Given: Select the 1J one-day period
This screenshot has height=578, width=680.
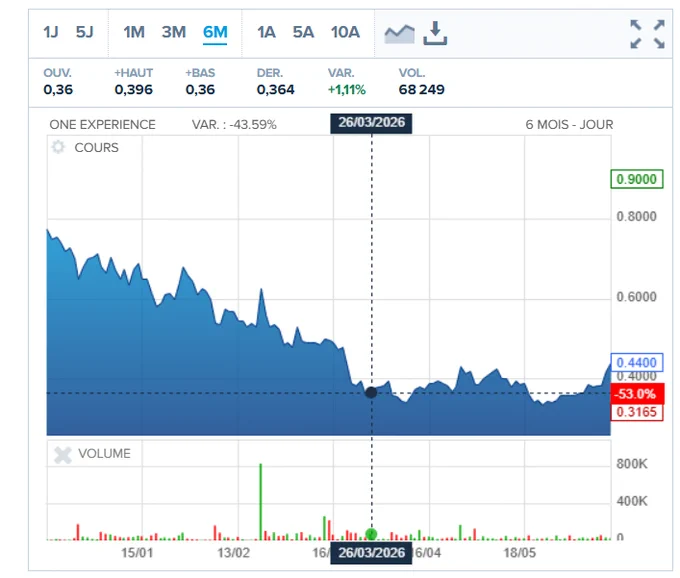Looking at the screenshot, I should pos(51,32).
